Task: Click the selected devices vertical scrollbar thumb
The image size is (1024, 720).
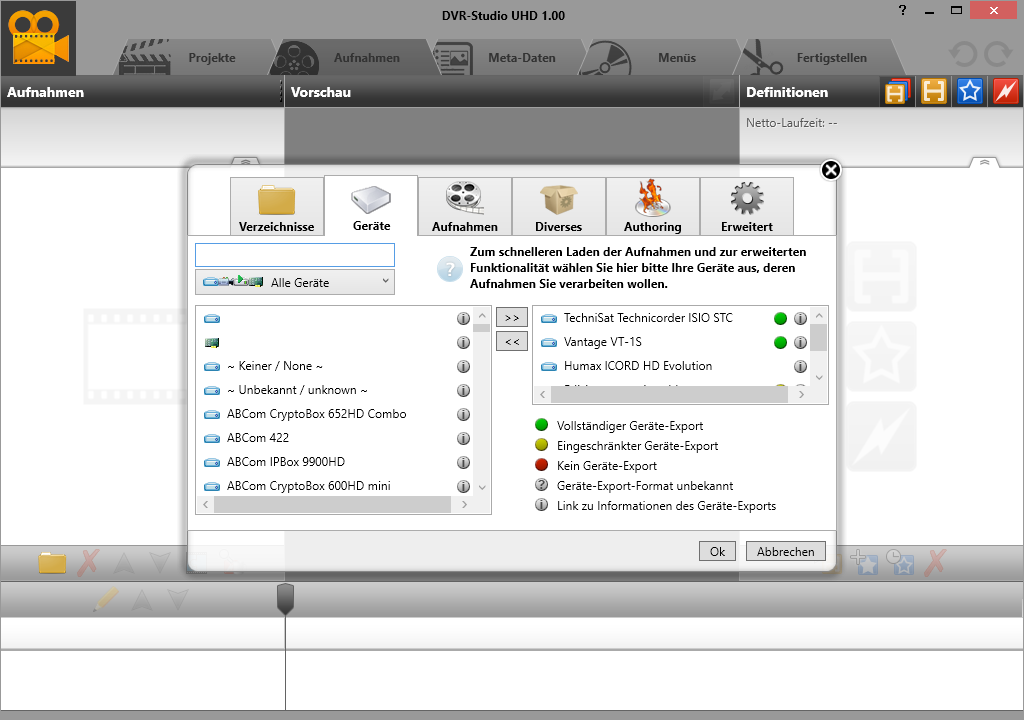Action: (x=818, y=337)
